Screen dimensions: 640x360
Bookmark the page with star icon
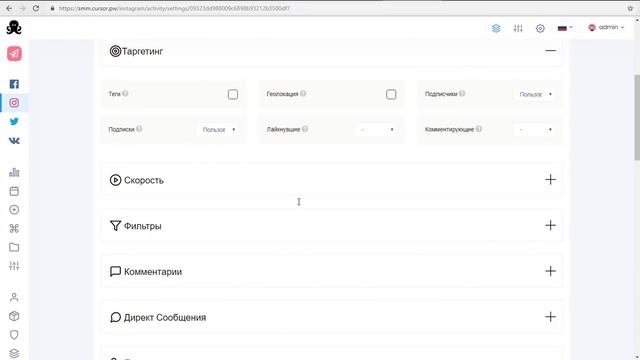pos(630,8)
